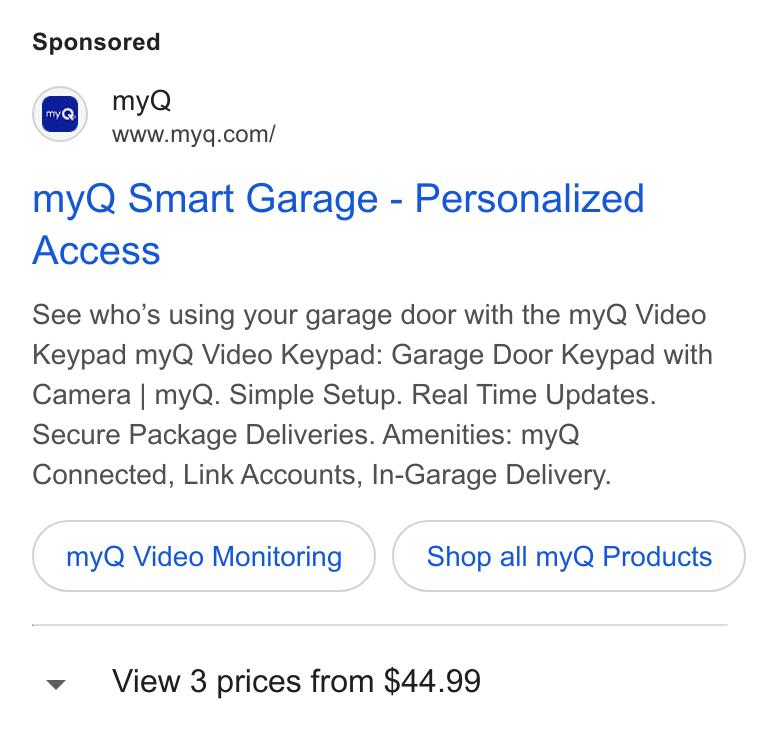
Task: Open myQ Smart Garage - Personalized headline
Action: [x=338, y=199]
